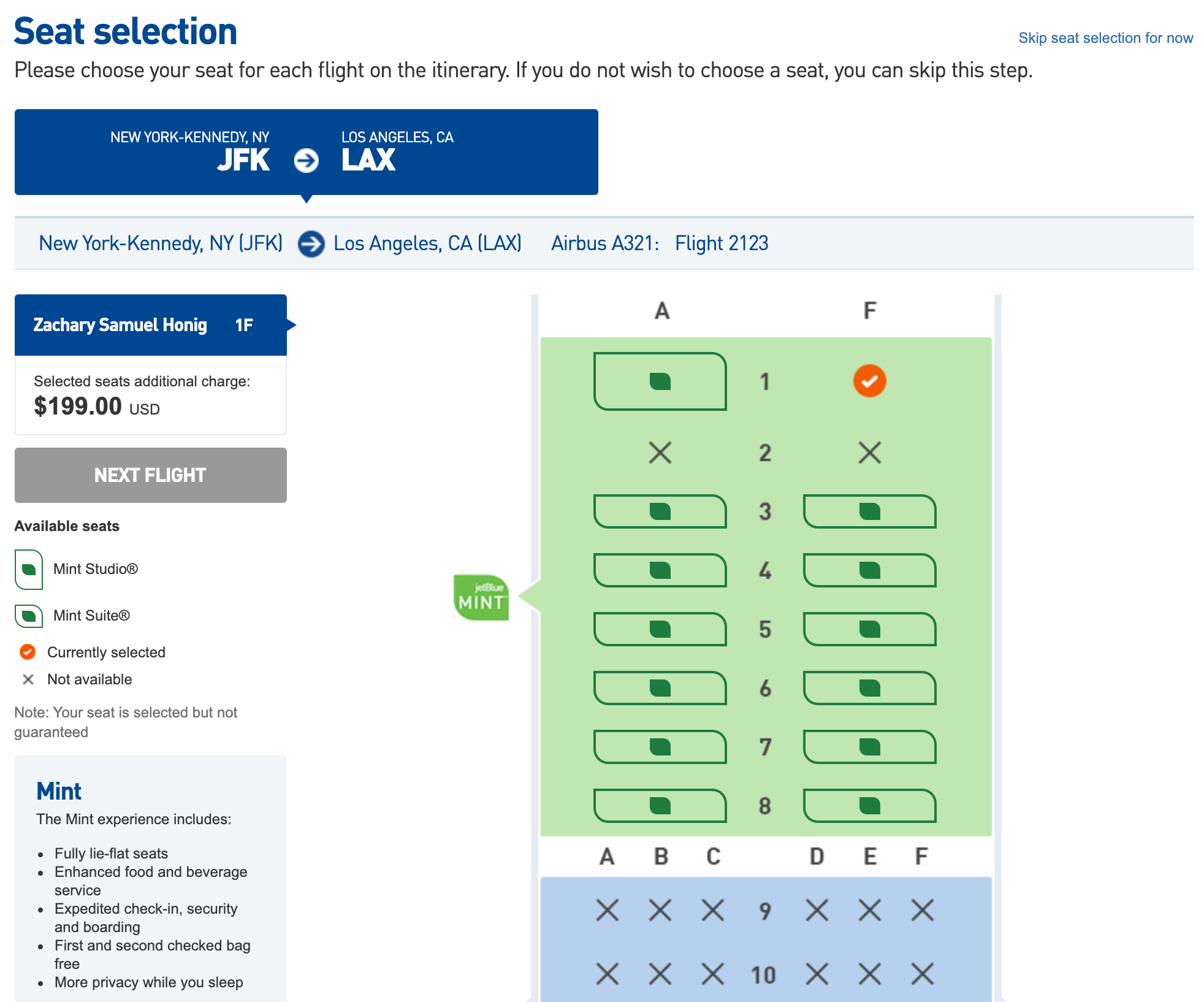The image size is (1204, 1002).
Task: Select passenger Zachary Samuel Honig 1F tab
Action: click(150, 325)
